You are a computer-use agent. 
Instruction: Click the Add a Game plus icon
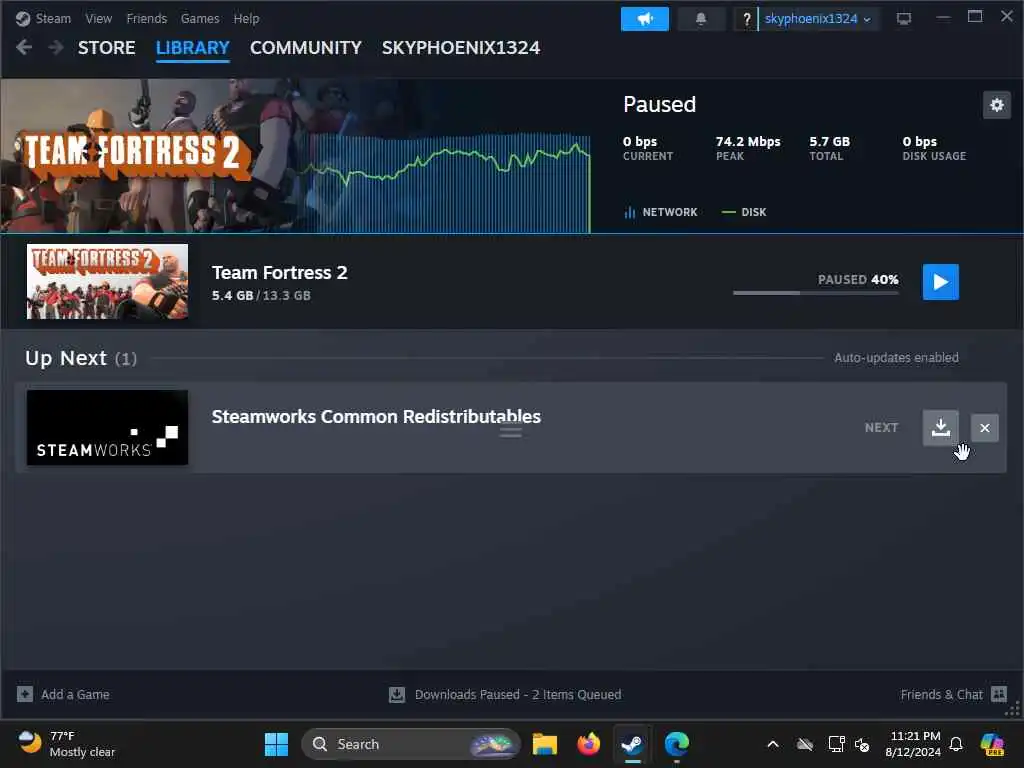tap(25, 694)
